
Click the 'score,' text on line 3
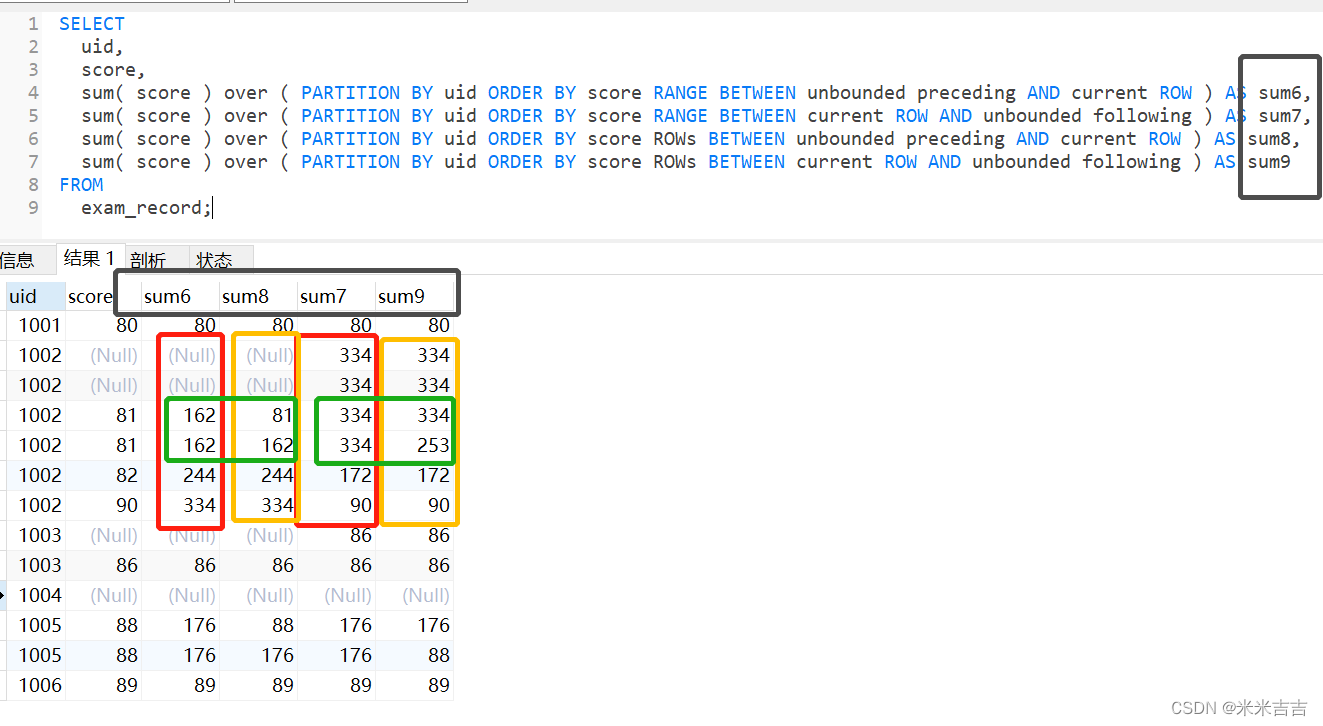pos(114,70)
